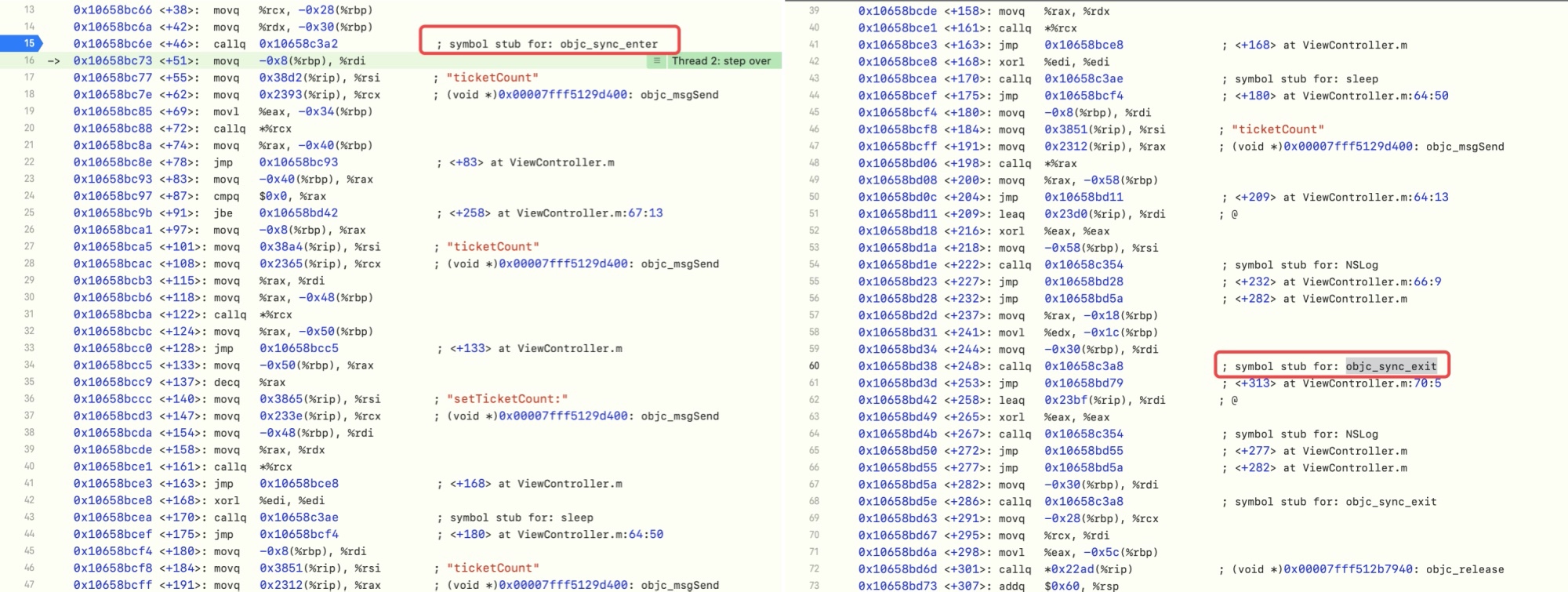Click address 0x10658bd6d in right pane
This screenshot has width=1568, height=592.
tap(898, 569)
